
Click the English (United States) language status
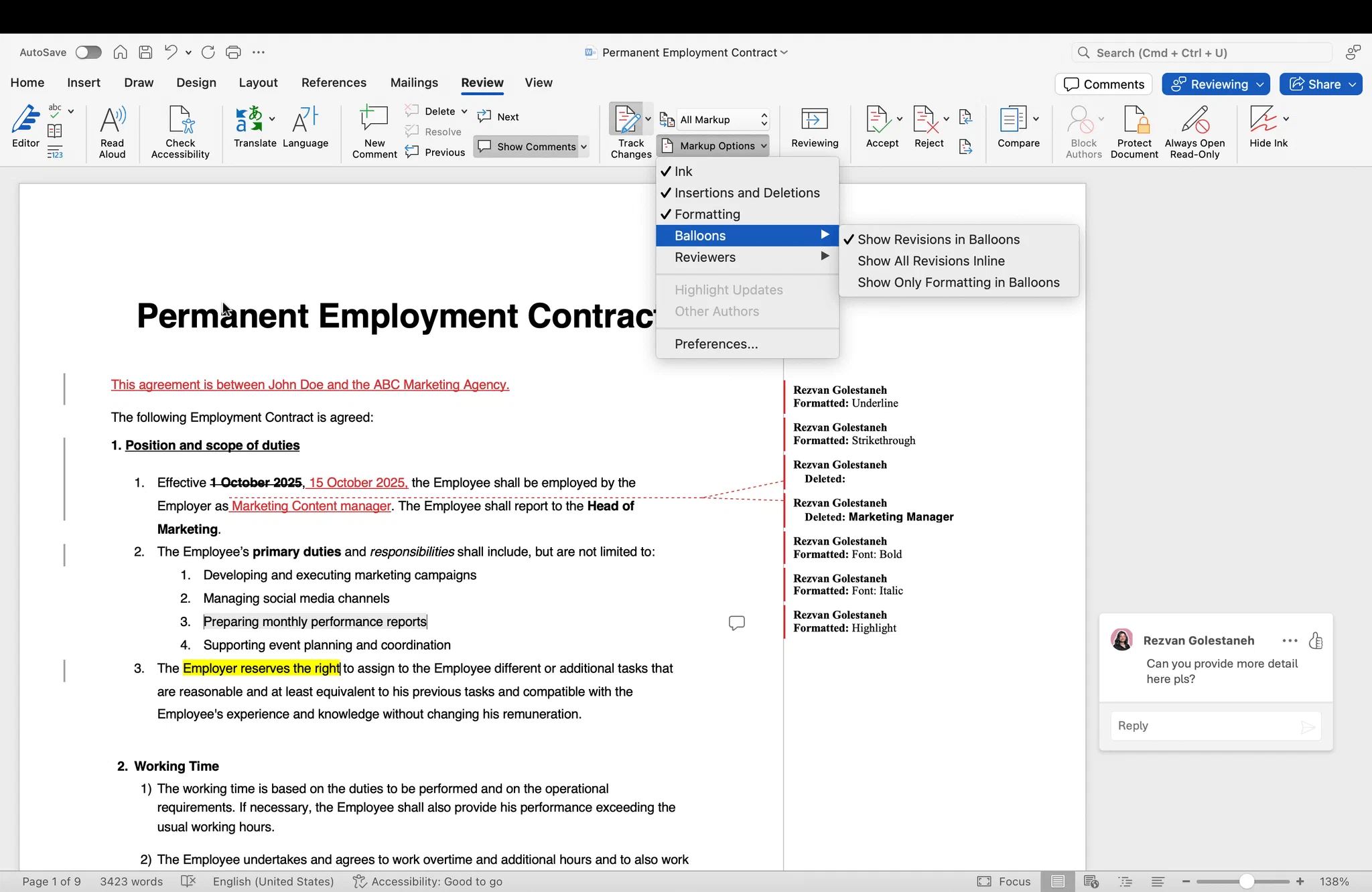pyautogui.click(x=273, y=881)
